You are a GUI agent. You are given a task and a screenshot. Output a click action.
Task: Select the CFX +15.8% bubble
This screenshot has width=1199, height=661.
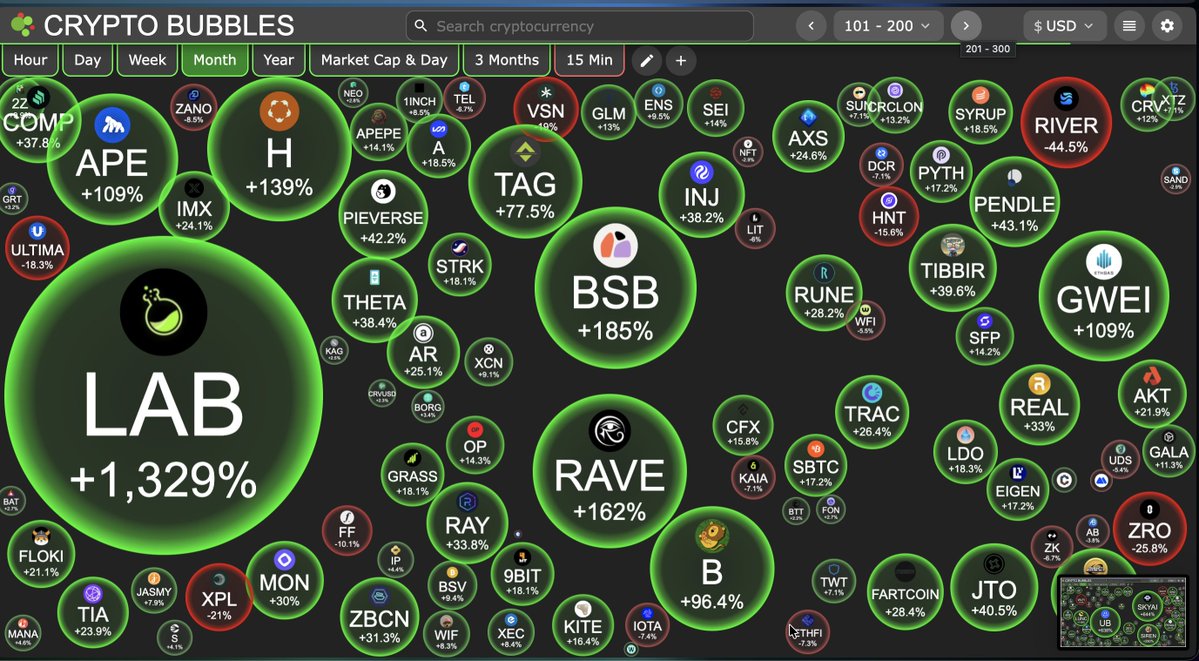click(742, 425)
